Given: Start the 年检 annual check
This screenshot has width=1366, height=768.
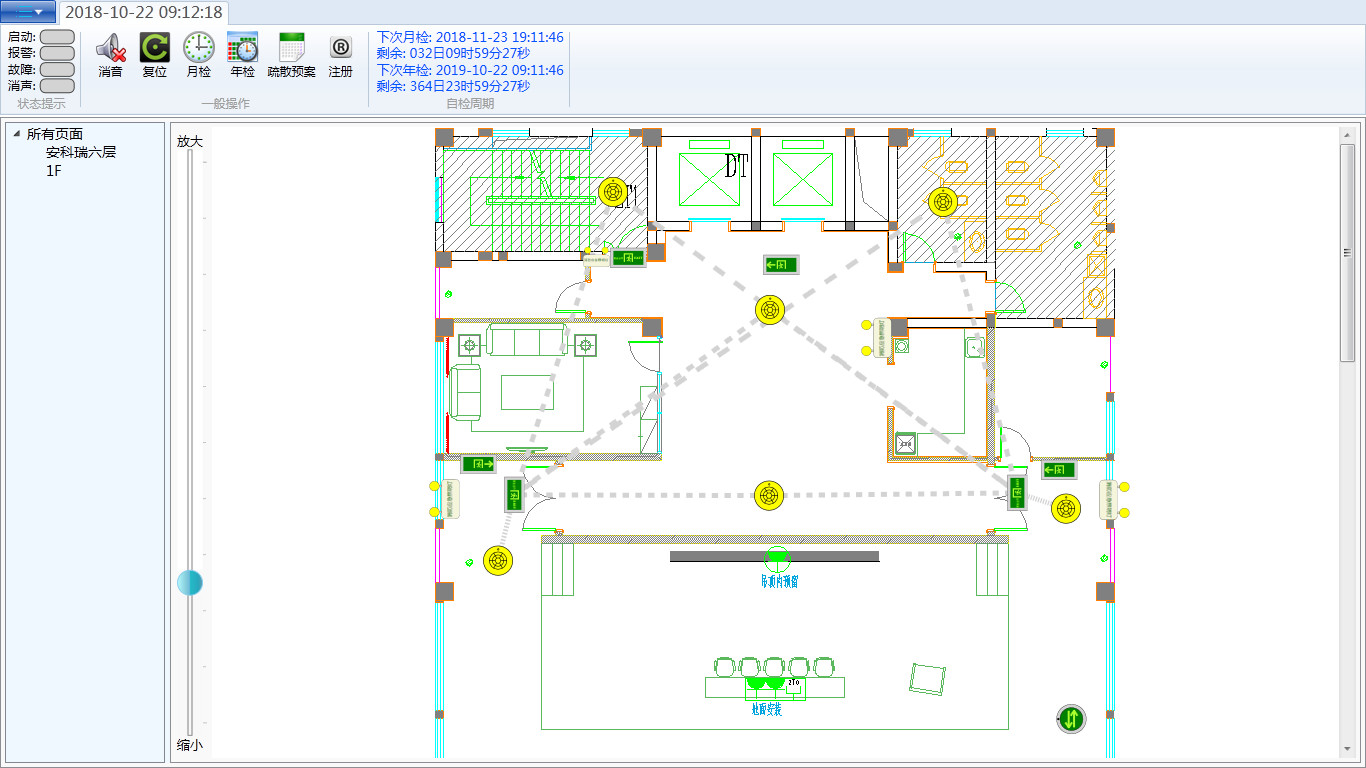Looking at the screenshot, I should coord(242,48).
